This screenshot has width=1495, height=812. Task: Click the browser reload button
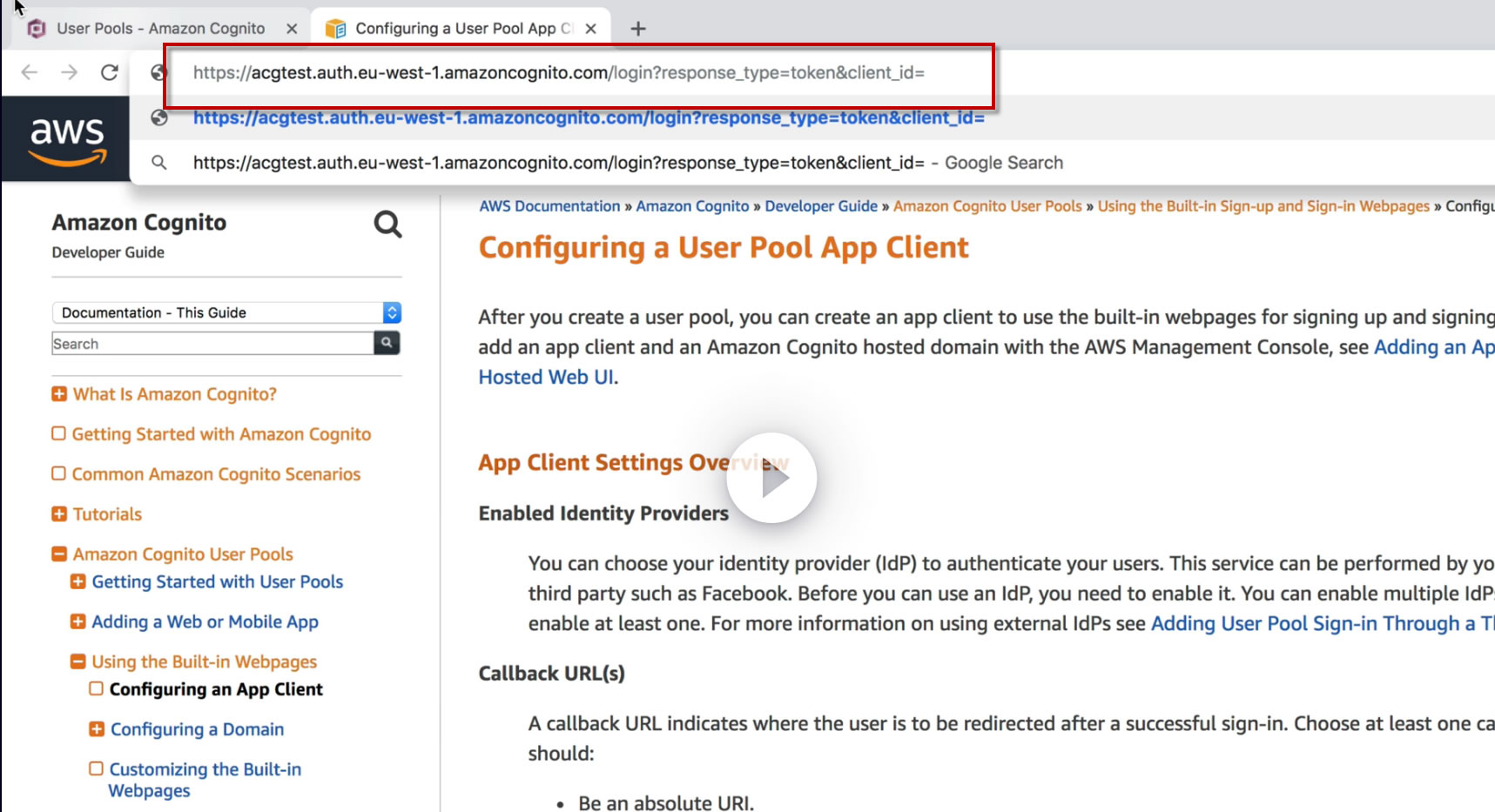pyautogui.click(x=110, y=72)
